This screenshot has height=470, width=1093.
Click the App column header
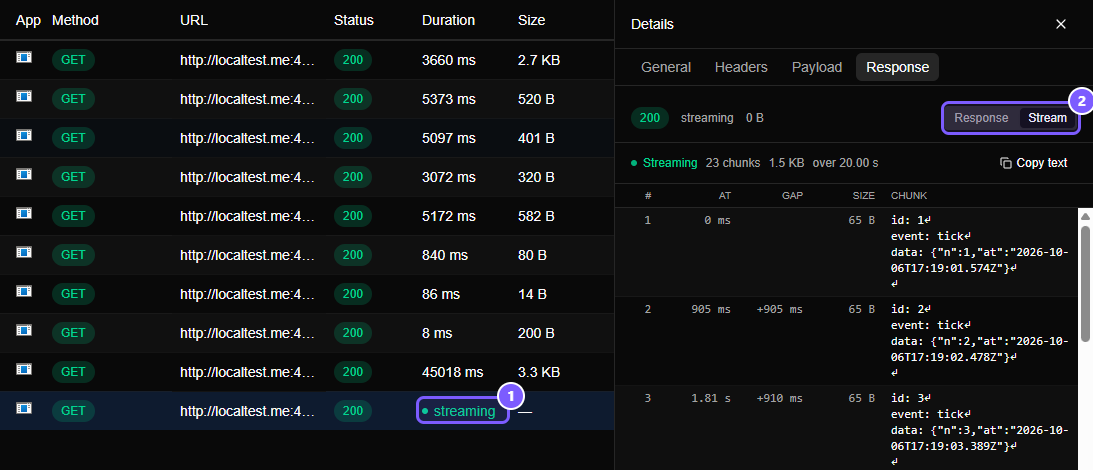coord(29,20)
